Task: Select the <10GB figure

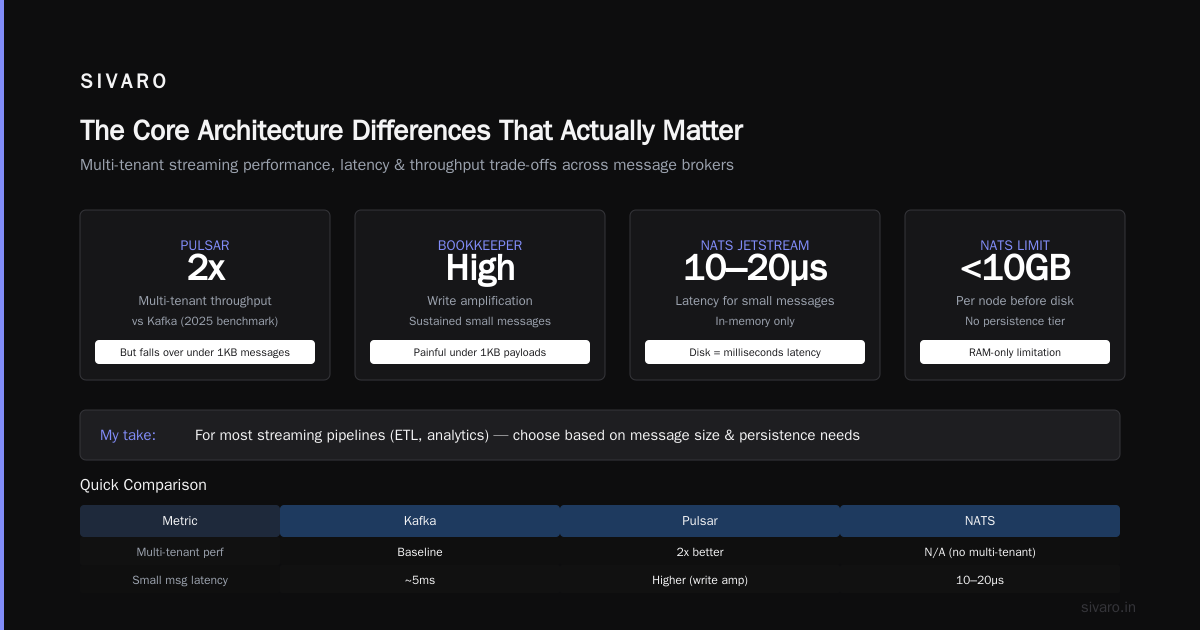Action: (x=1015, y=268)
